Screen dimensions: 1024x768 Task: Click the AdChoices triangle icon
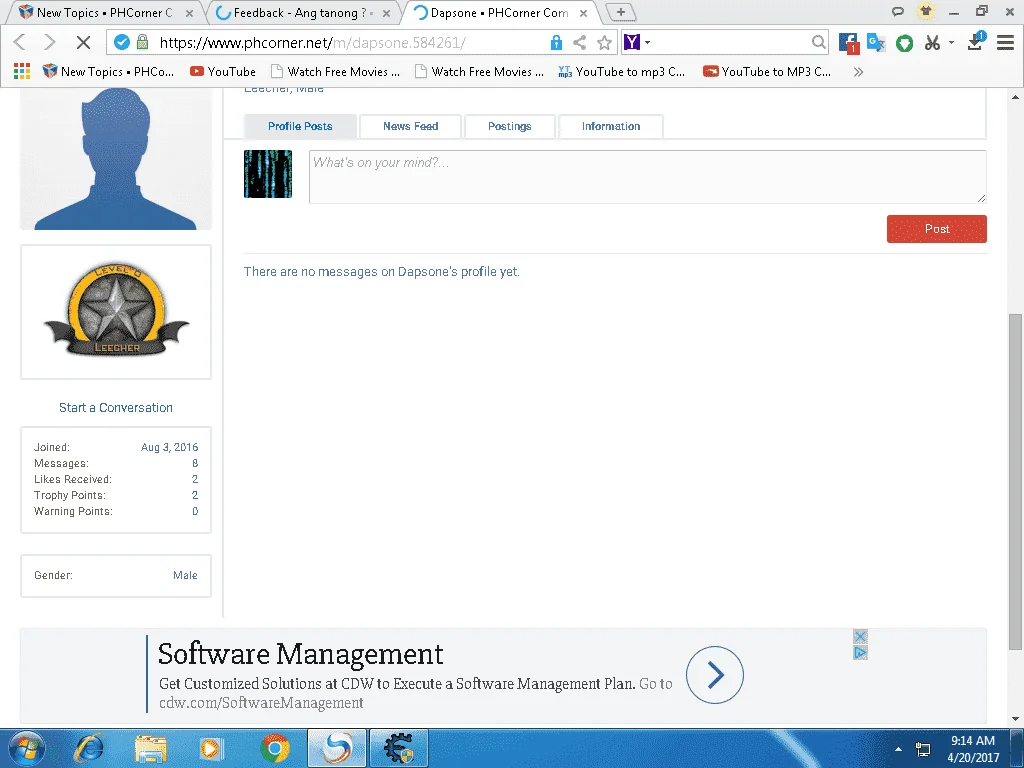[x=861, y=652]
